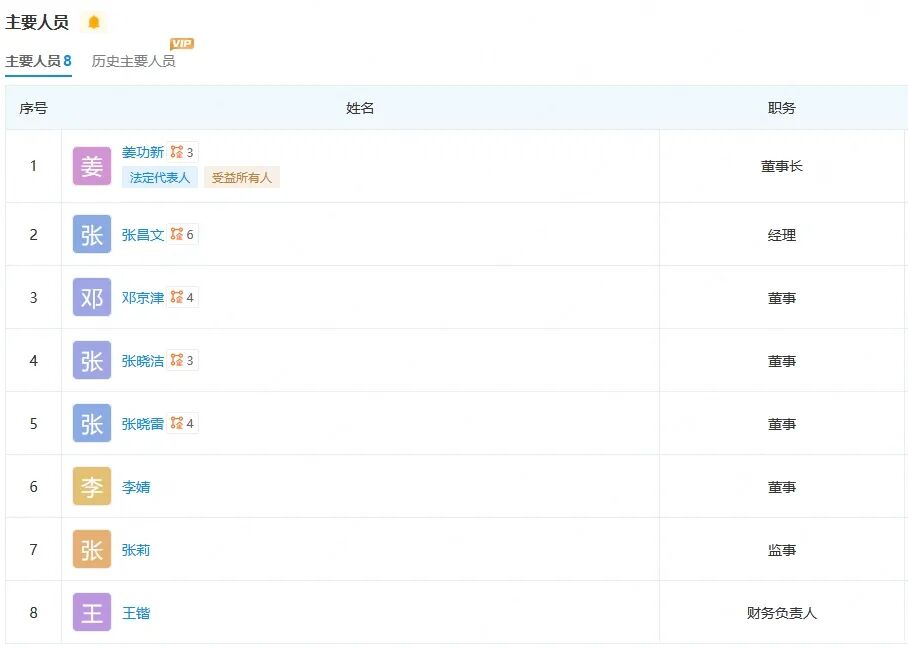The width and height of the screenshot is (908, 648).
Task: Click the 经理 position cell
Action: tap(782, 235)
